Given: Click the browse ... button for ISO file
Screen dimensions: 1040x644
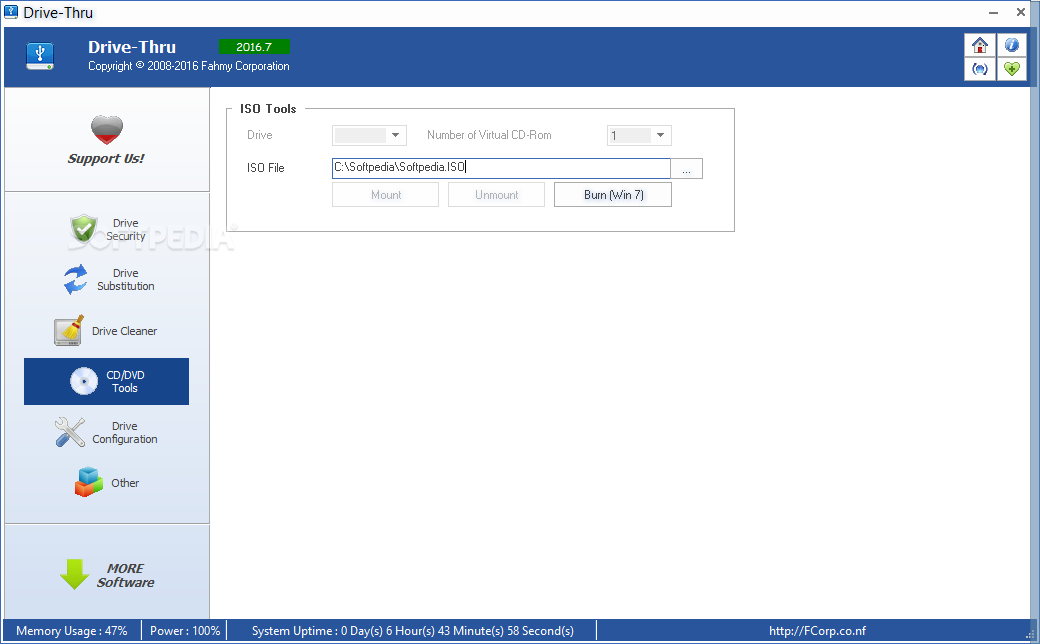Looking at the screenshot, I should click(686, 168).
